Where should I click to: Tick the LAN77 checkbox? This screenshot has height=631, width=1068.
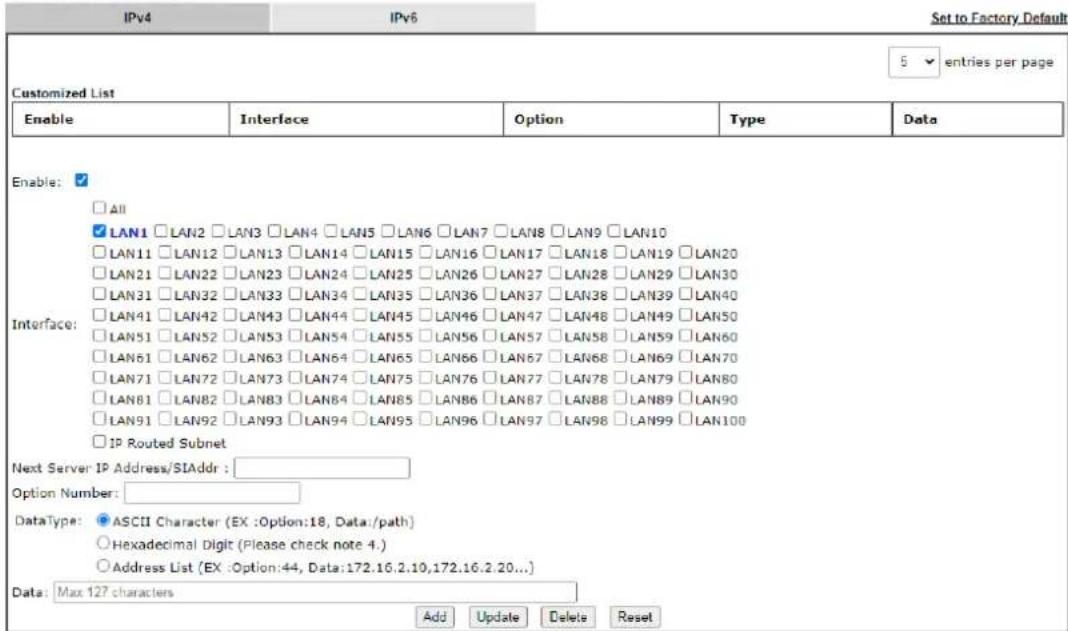[490, 377]
